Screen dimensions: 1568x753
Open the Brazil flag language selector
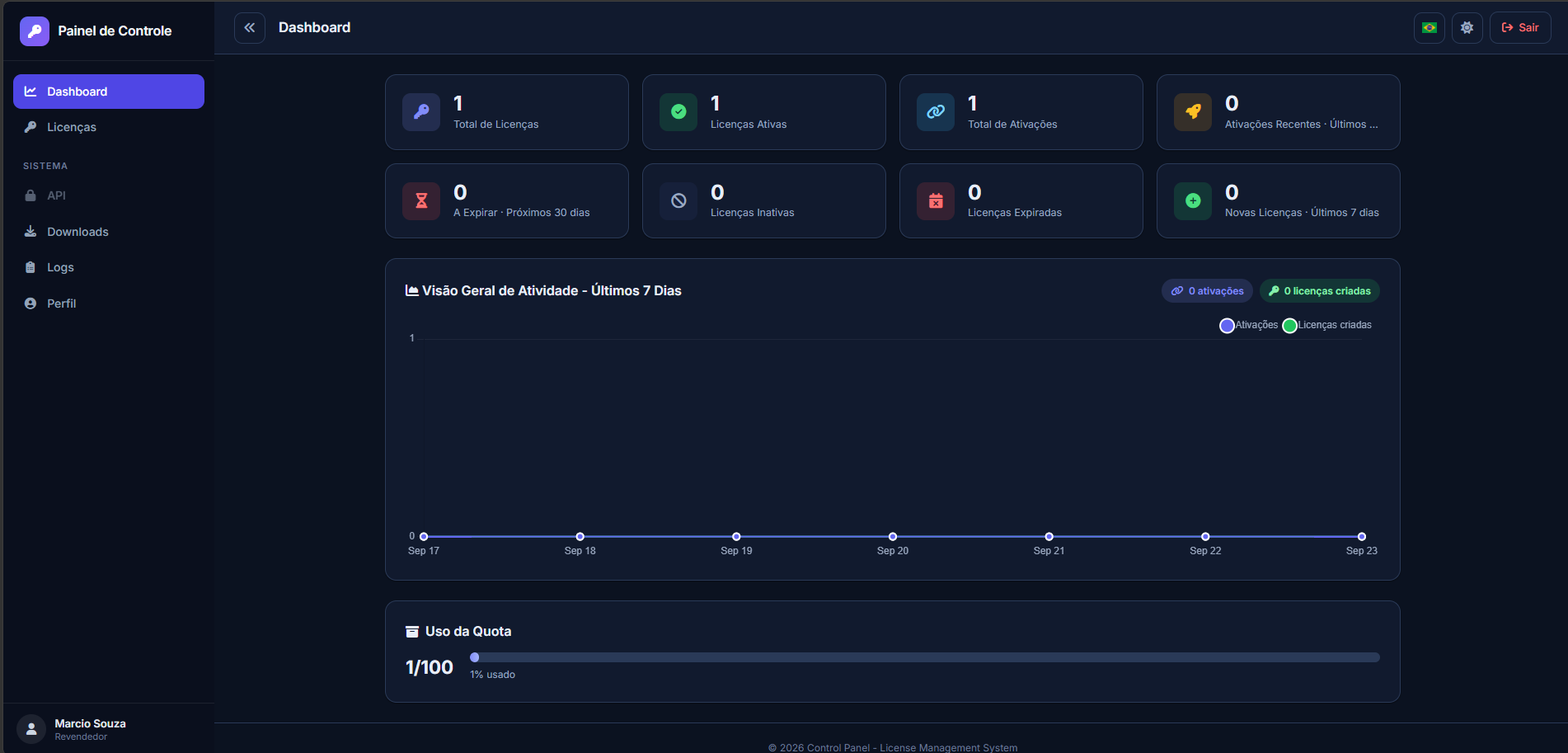click(x=1430, y=28)
